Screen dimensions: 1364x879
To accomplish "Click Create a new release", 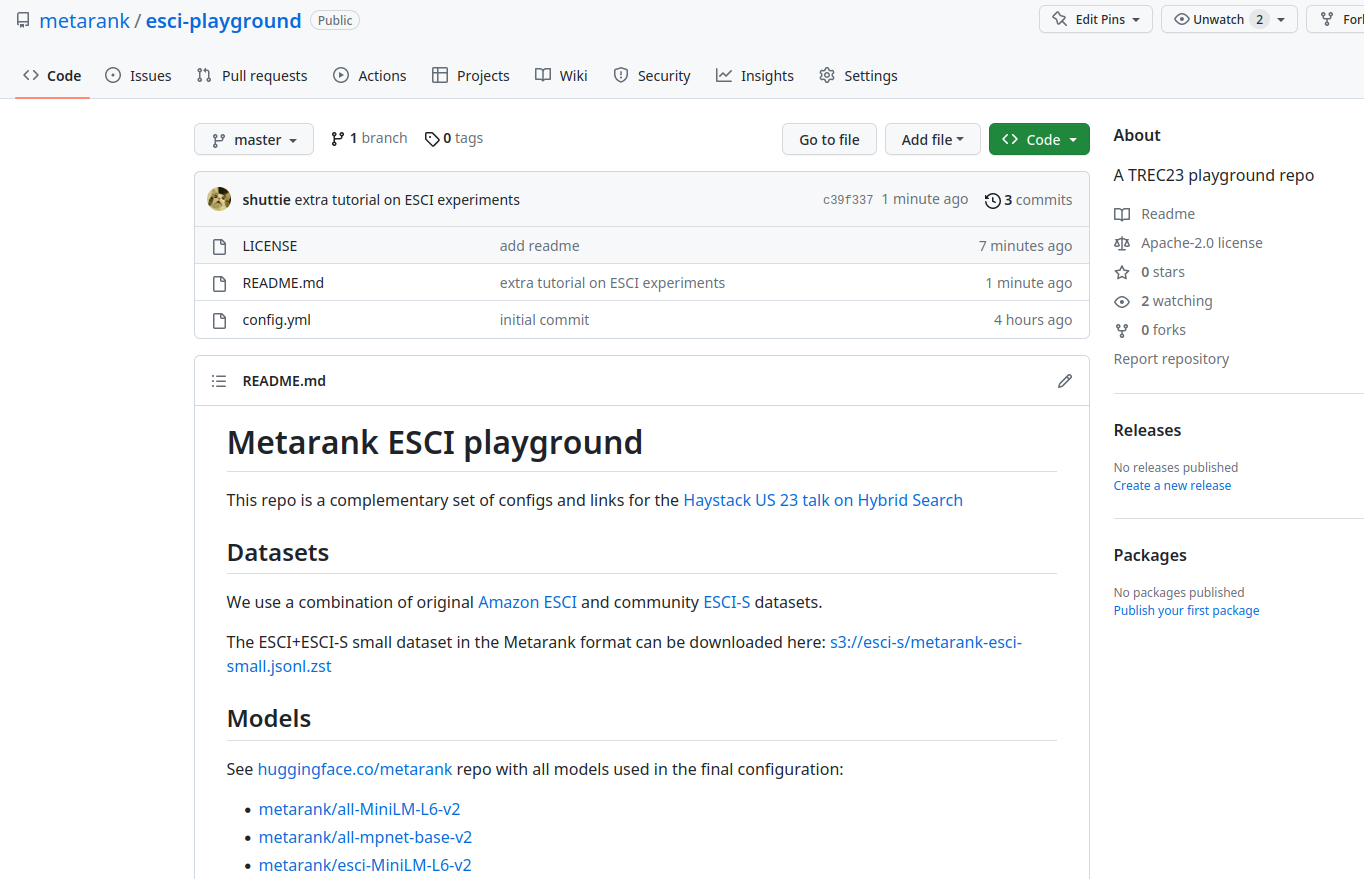I will (1172, 486).
